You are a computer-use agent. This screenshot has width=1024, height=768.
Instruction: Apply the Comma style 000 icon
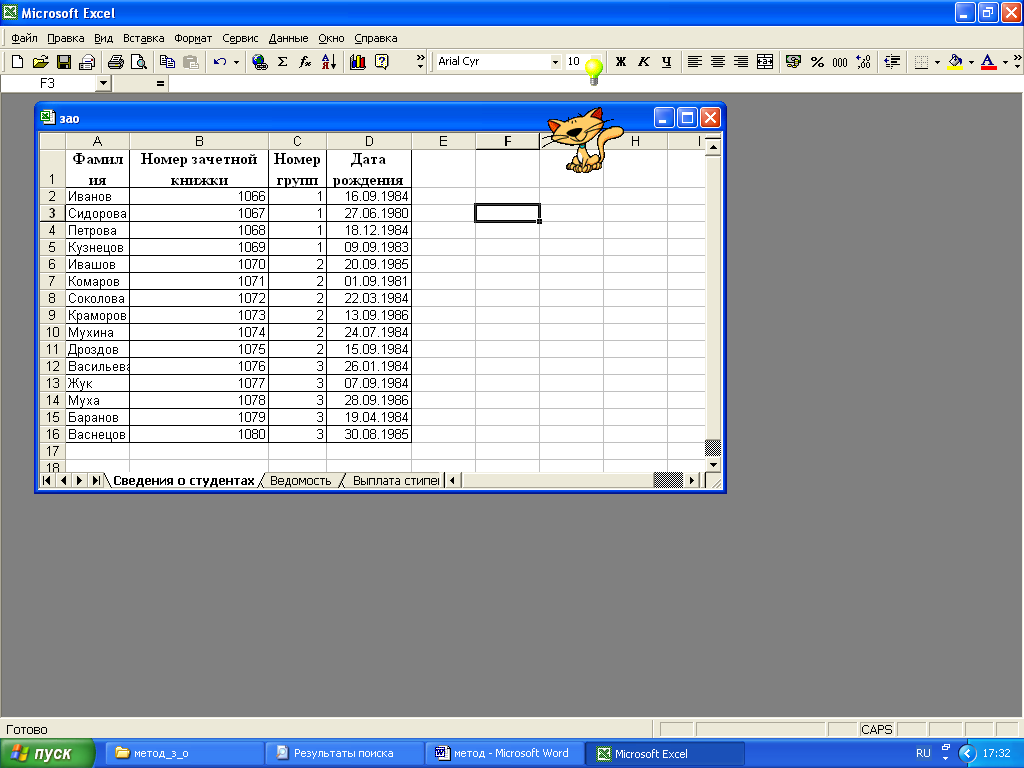pyautogui.click(x=840, y=61)
